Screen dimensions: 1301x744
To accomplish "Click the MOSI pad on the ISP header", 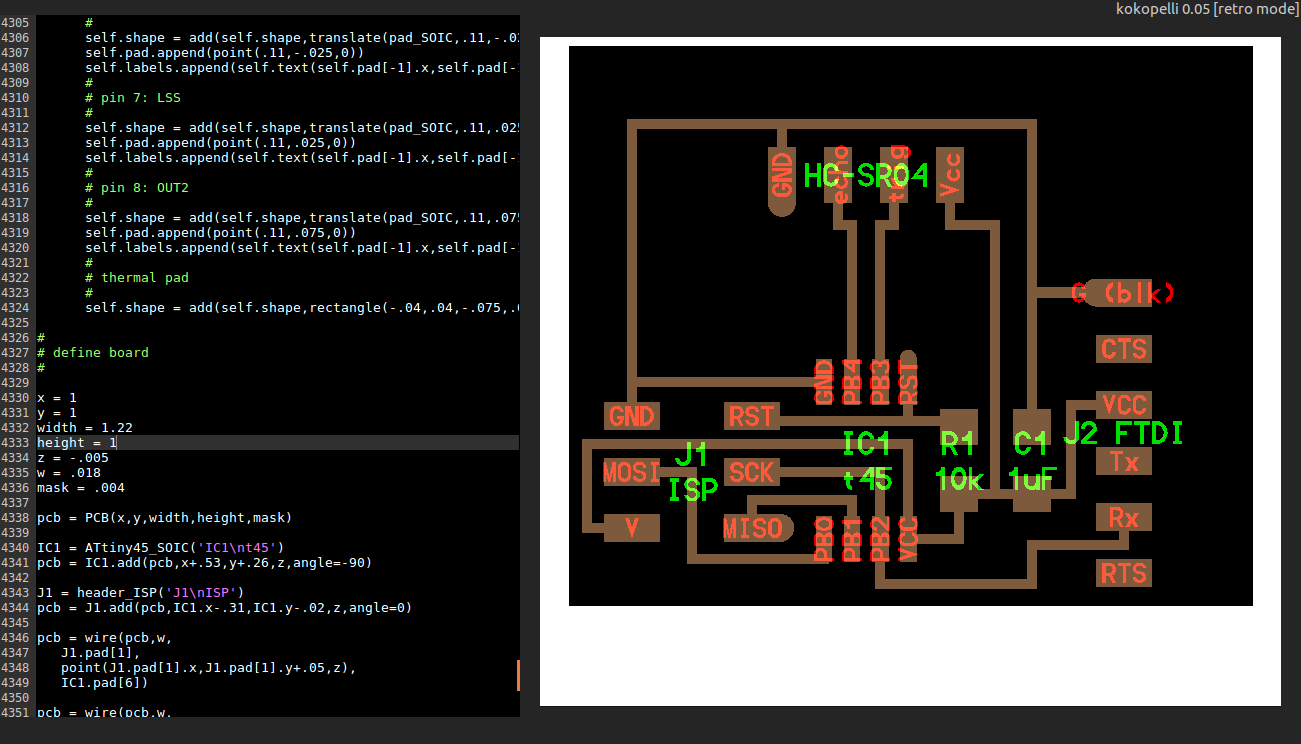I will click(x=632, y=472).
